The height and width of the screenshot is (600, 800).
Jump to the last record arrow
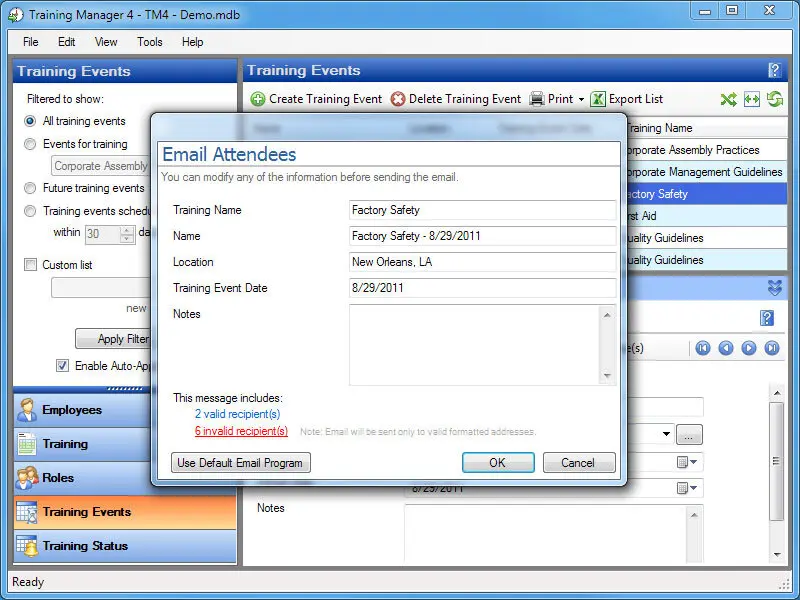(772, 348)
